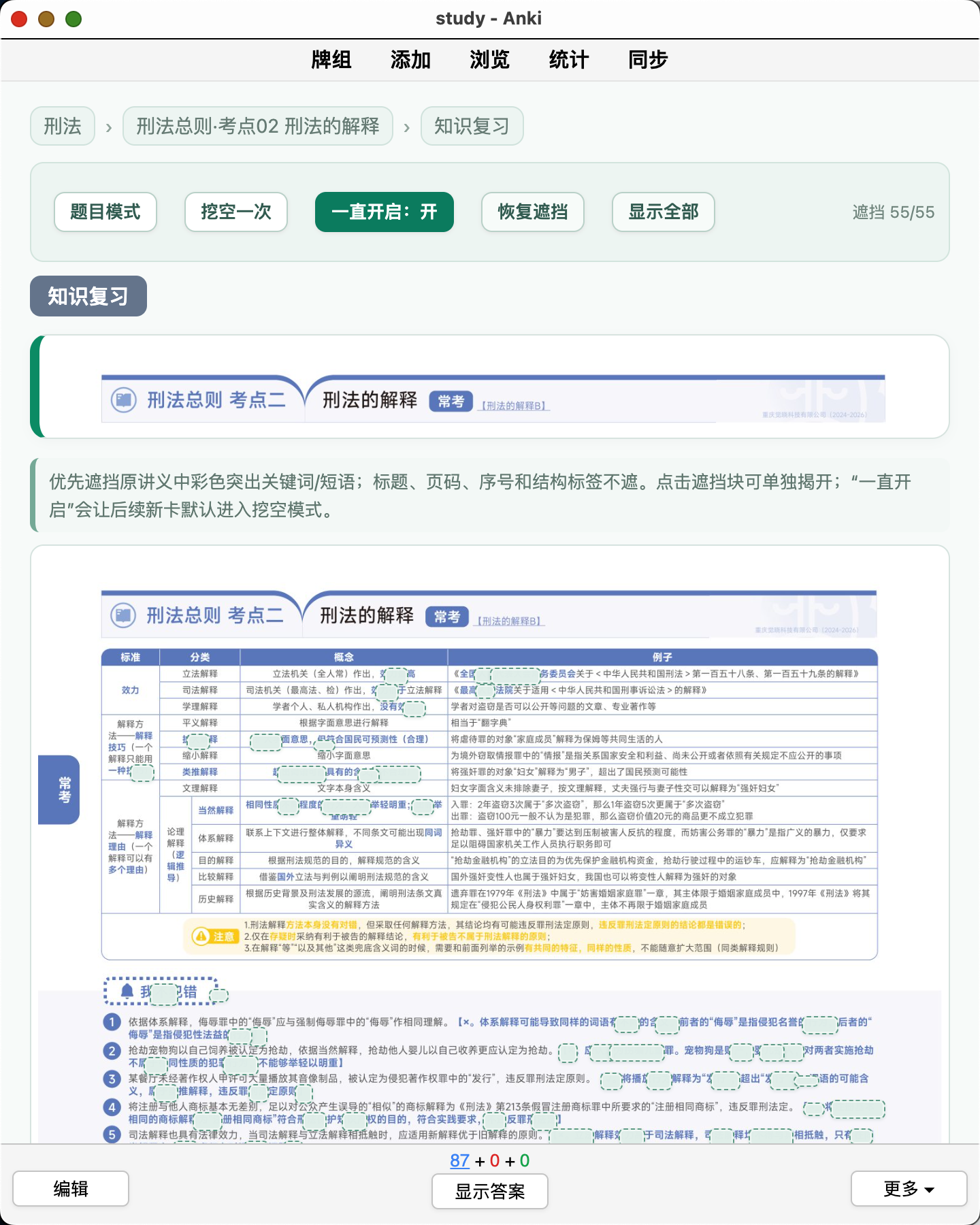Select the 知识复习 breadcrumb chip
The image size is (980, 1225).
pos(472,126)
